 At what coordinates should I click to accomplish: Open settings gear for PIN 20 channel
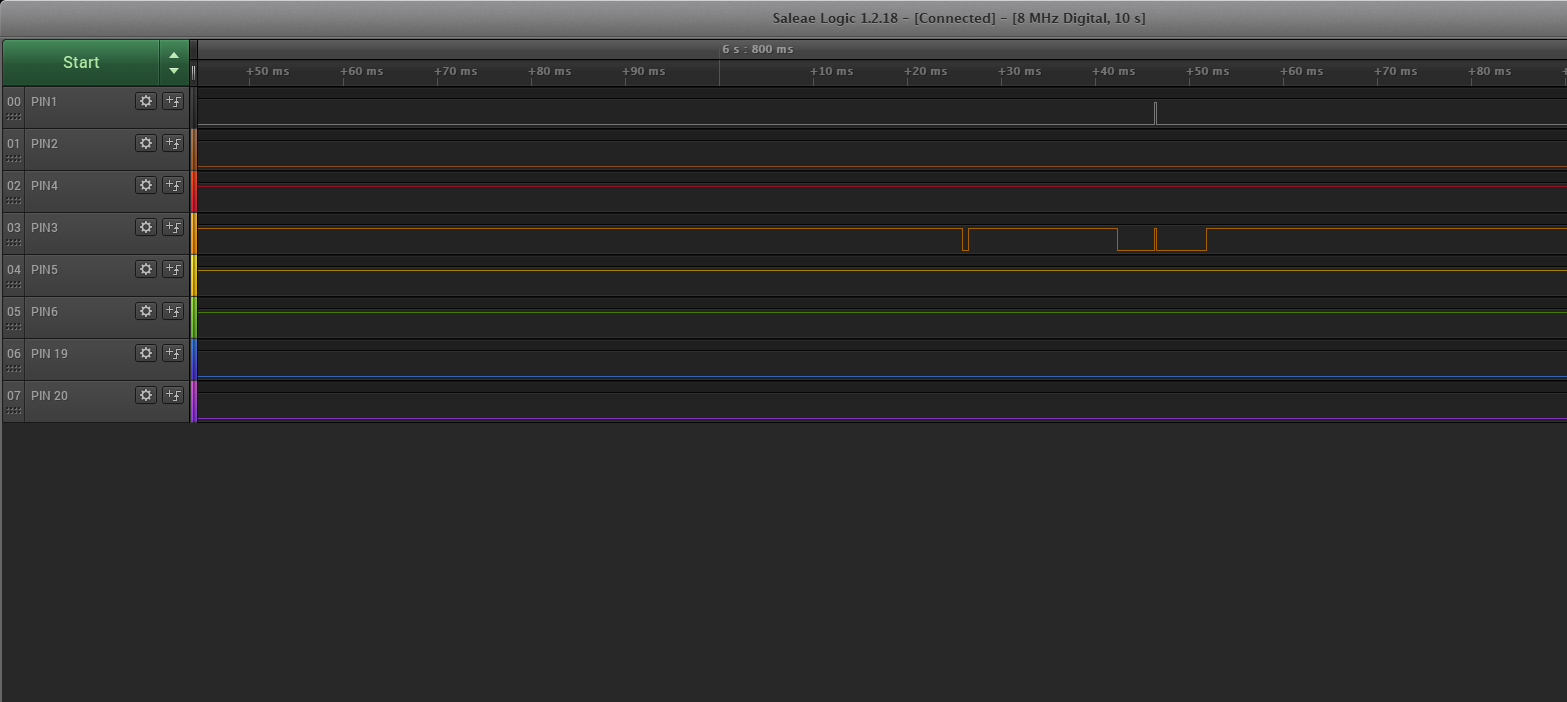click(x=146, y=395)
